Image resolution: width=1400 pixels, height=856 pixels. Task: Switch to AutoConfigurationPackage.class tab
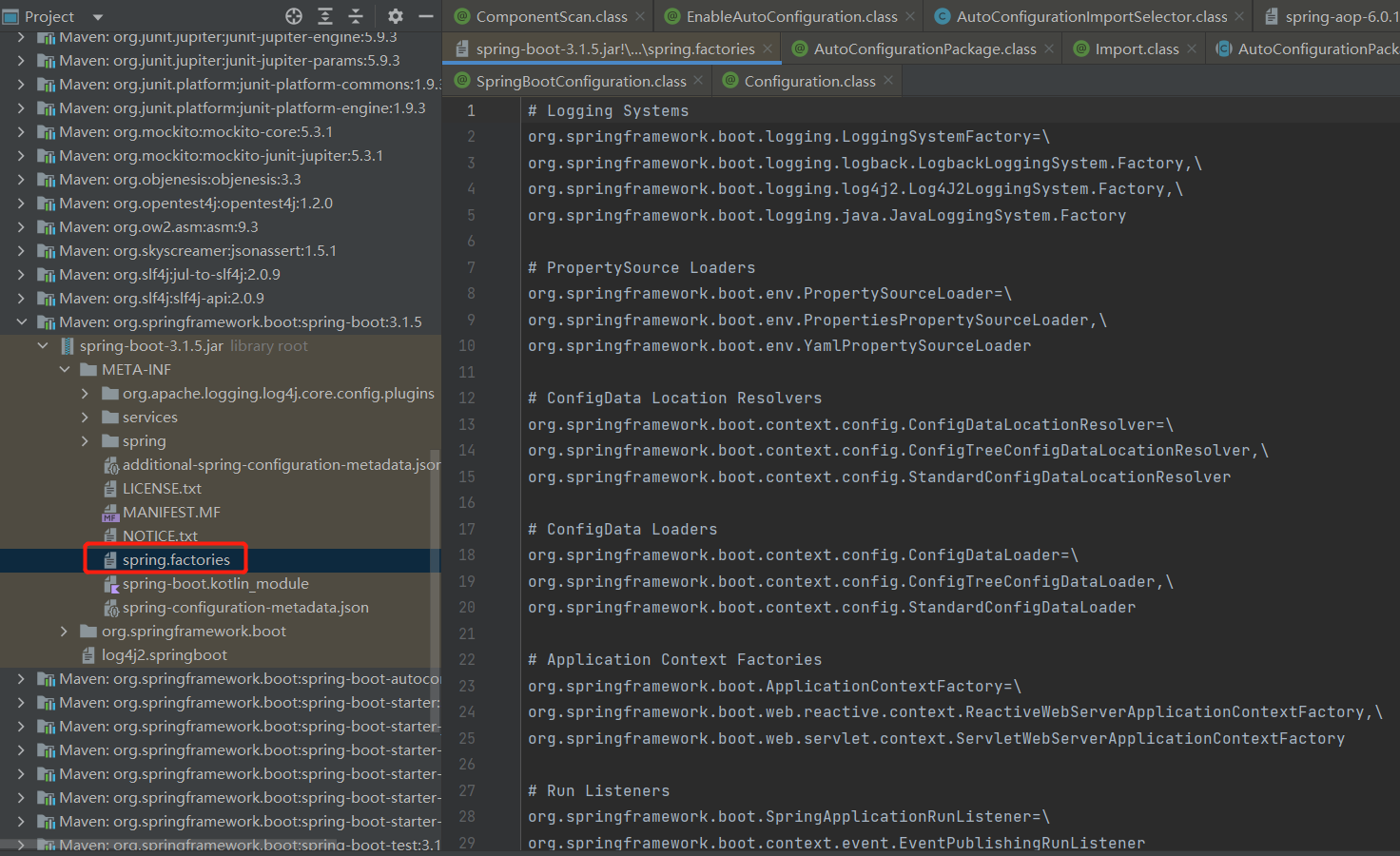tap(924, 49)
